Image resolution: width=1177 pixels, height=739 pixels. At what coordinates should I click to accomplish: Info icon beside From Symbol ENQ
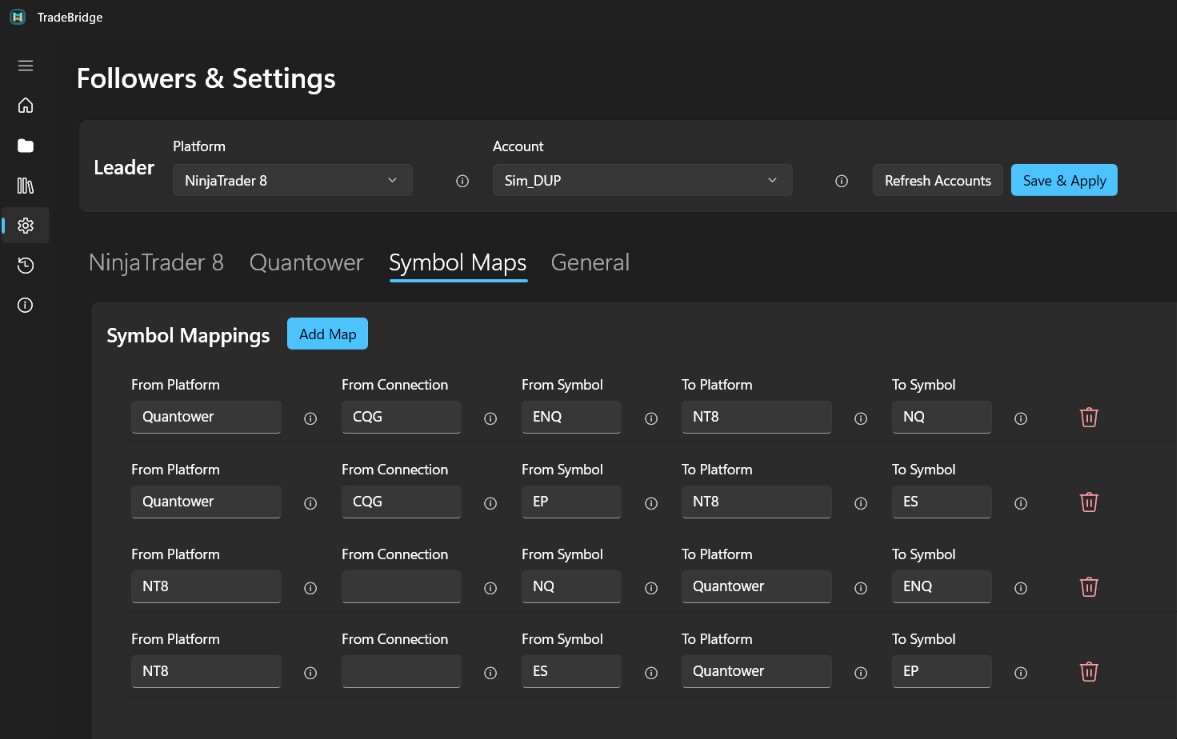(651, 419)
